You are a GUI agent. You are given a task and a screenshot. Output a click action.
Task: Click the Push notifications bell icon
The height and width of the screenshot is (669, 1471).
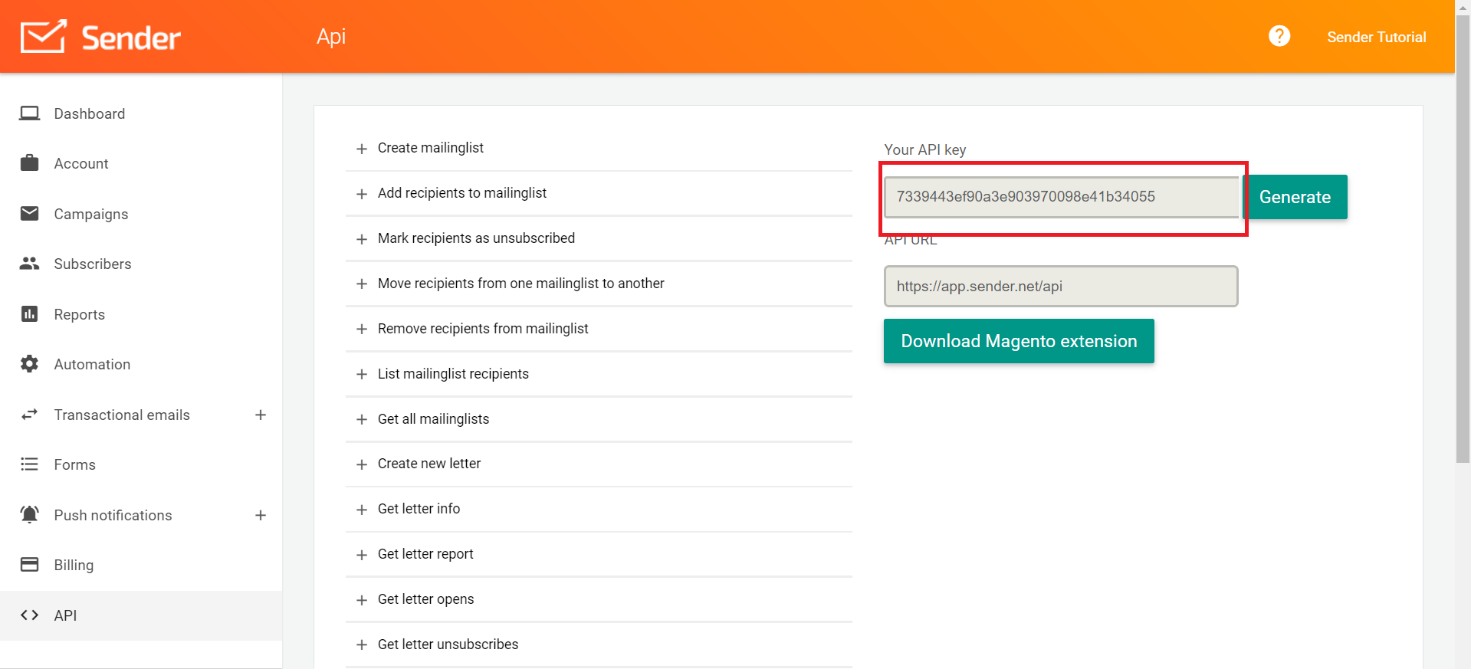pyautogui.click(x=30, y=514)
